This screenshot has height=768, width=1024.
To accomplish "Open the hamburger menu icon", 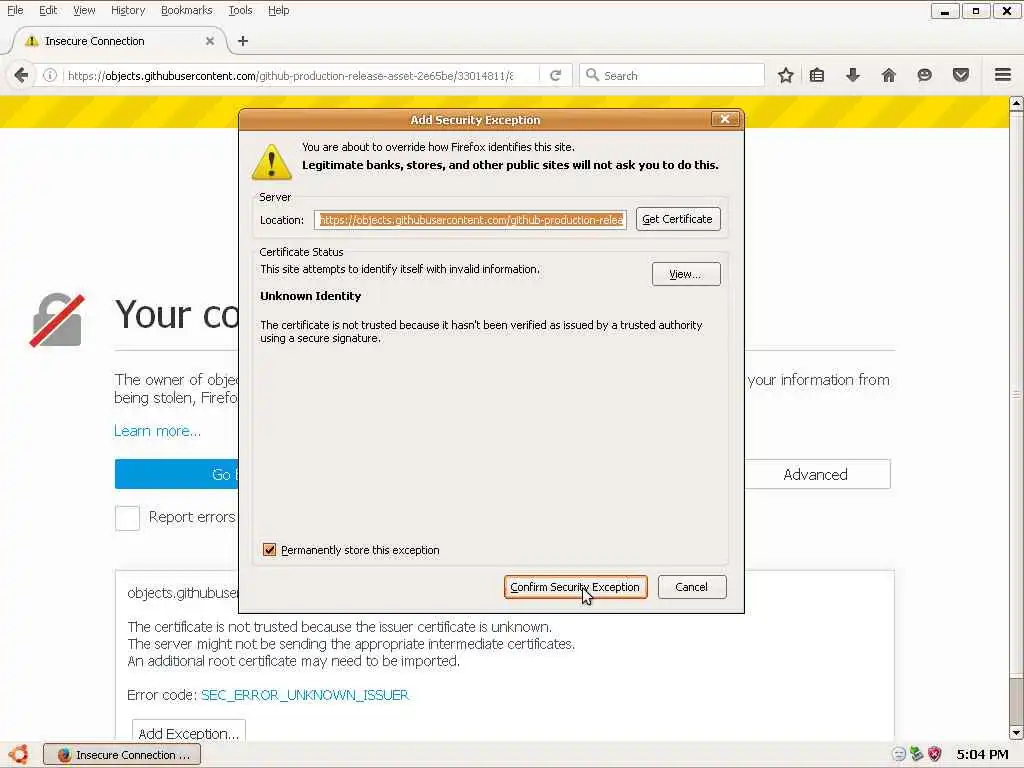I will (x=1003, y=75).
